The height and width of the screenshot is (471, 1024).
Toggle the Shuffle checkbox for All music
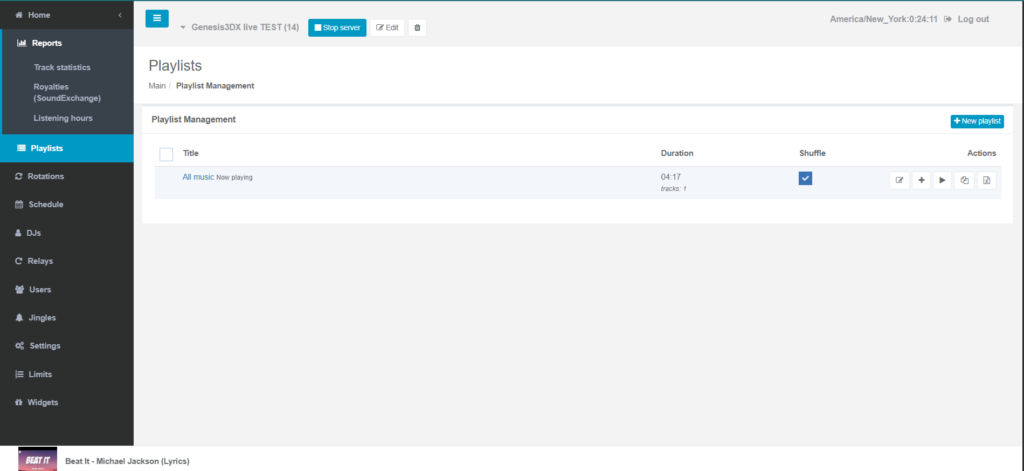(x=805, y=178)
